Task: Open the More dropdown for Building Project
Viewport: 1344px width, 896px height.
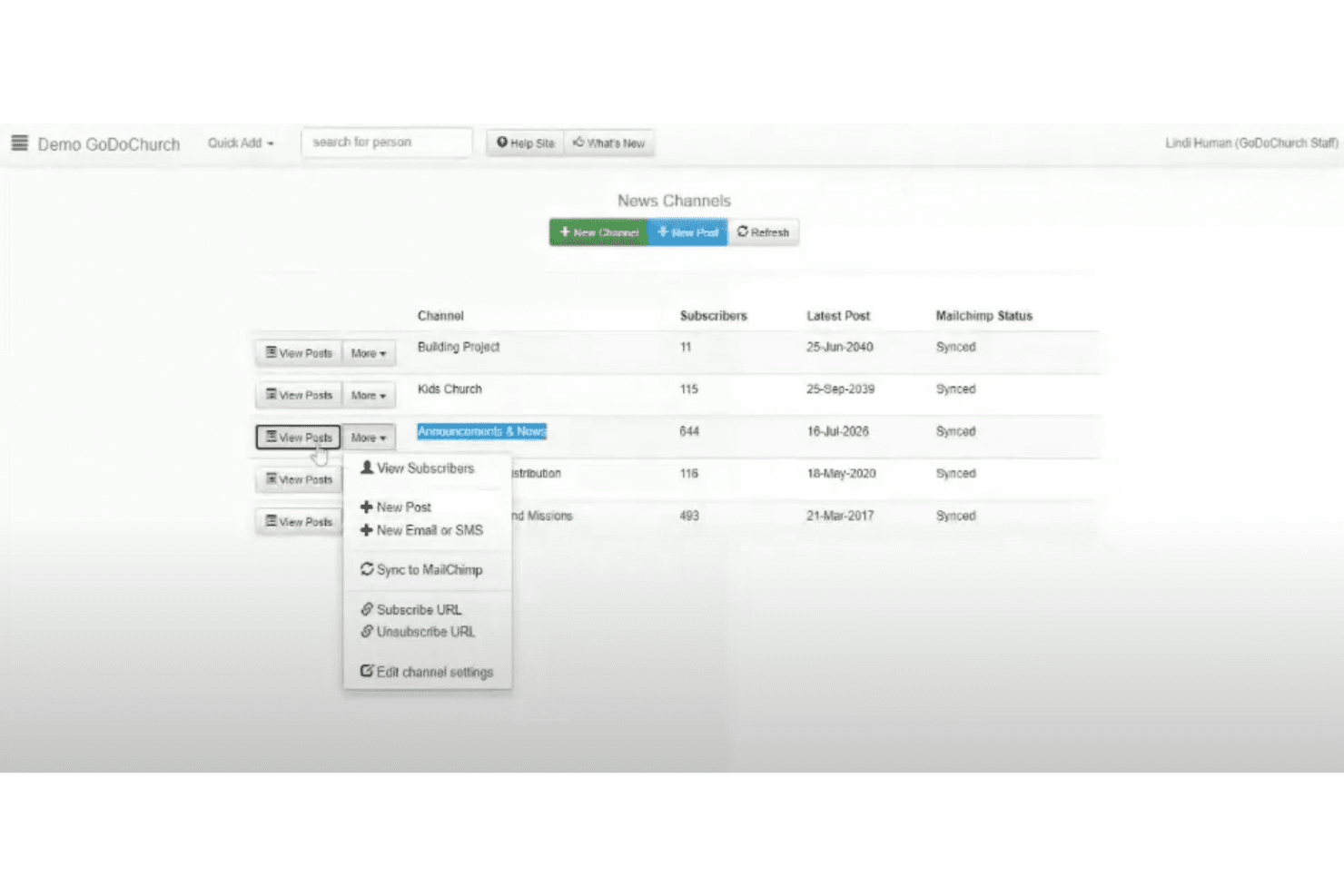Action: [x=369, y=353]
